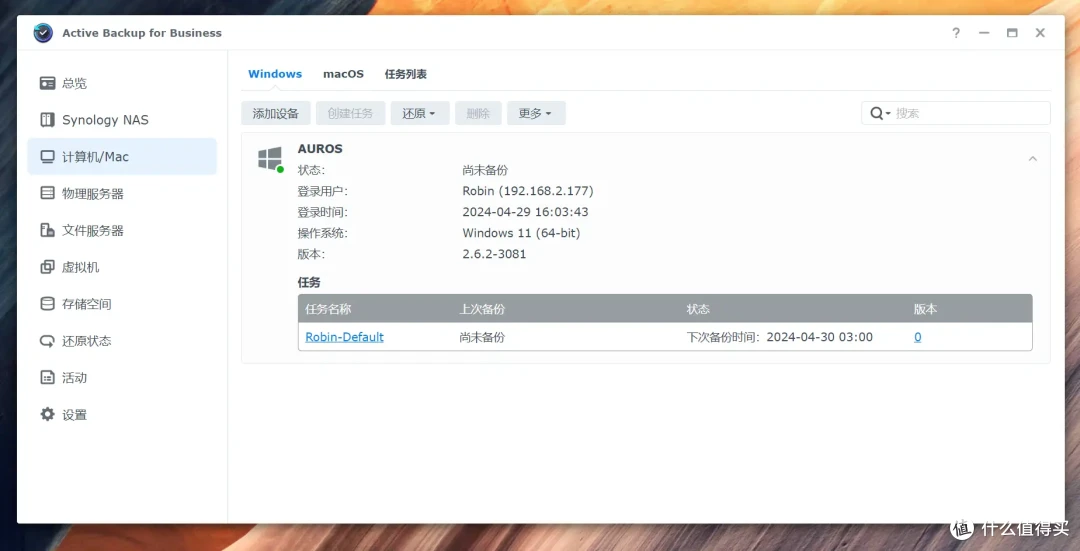Screen dimensions: 1080x551
Task: Click 尚未备份 in the Robin-Default row
Action: tap(482, 337)
